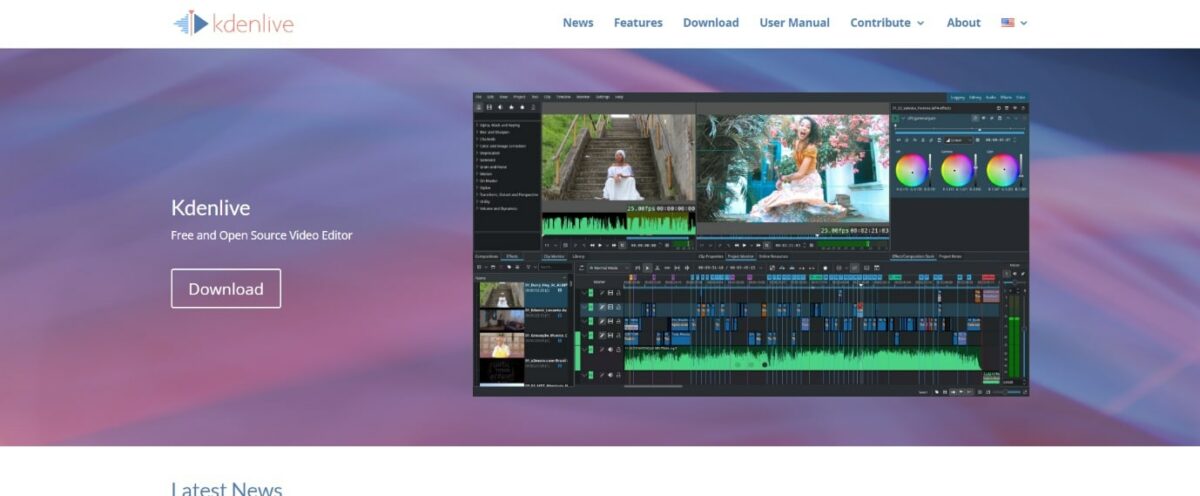Click the green audio waveform track in timeline
Viewport: 1200px width, 496px height.
800,358
